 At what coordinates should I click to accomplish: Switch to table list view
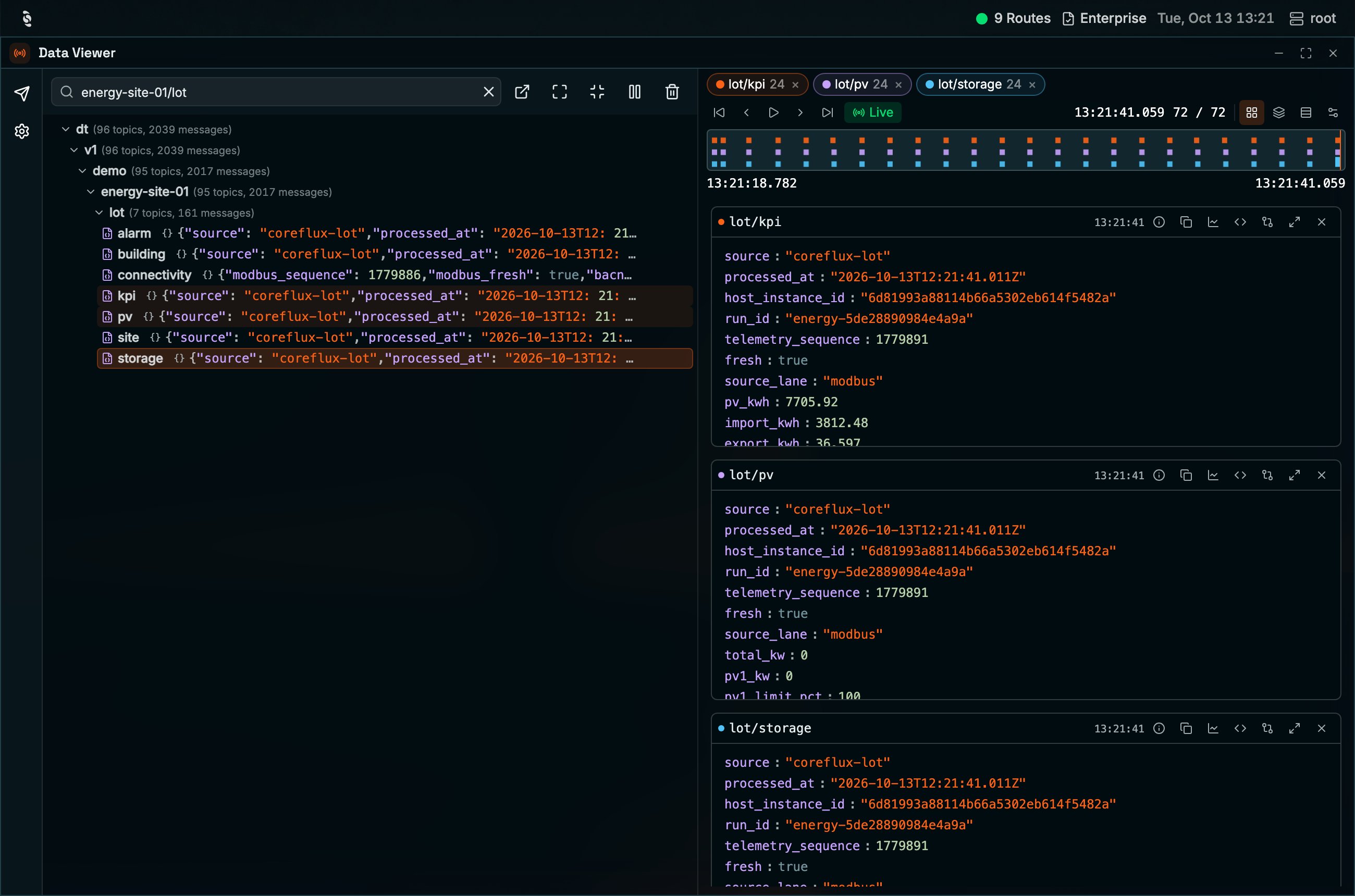1305,113
